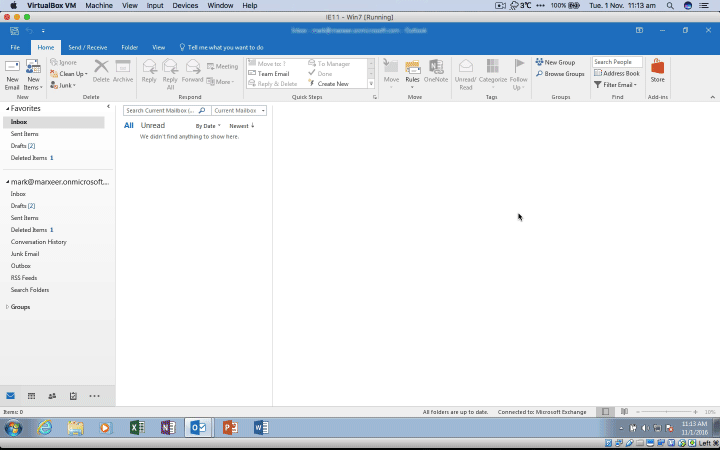Click the Delete icon in ribbon
The height and width of the screenshot is (450, 720).
click(x=101, y=71)
